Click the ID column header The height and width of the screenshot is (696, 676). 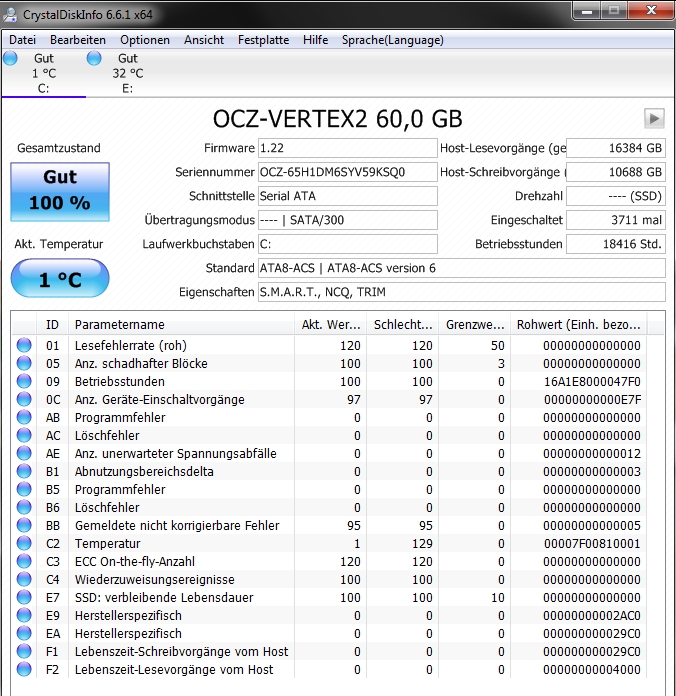52,324
